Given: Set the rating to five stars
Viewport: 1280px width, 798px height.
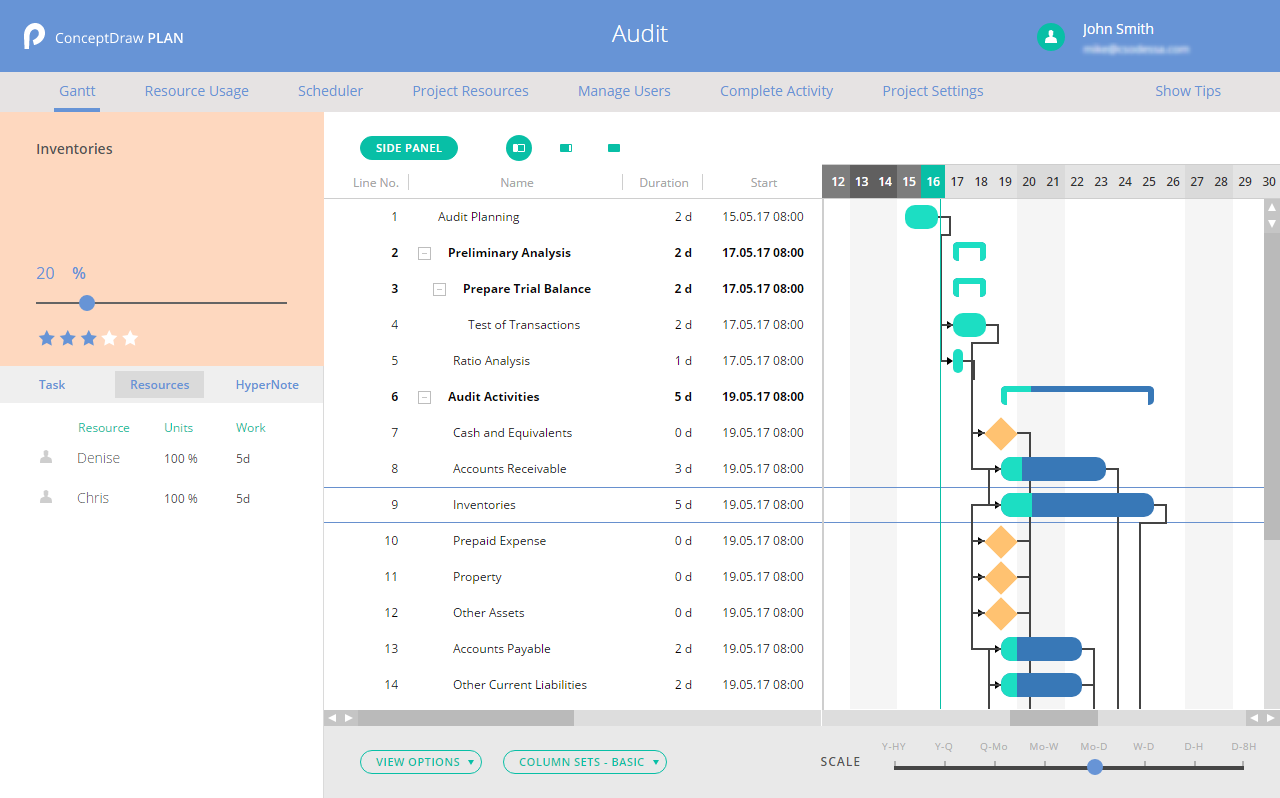Looking at the screenshot, I should point(130,339).
